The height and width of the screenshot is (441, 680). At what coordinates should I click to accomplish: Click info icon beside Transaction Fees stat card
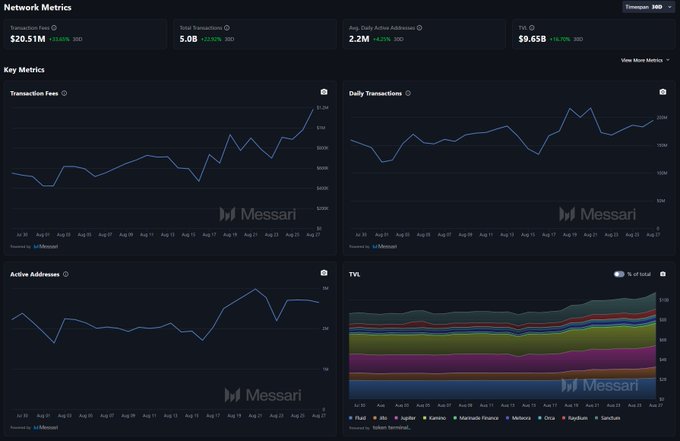[x=54, y=28]
